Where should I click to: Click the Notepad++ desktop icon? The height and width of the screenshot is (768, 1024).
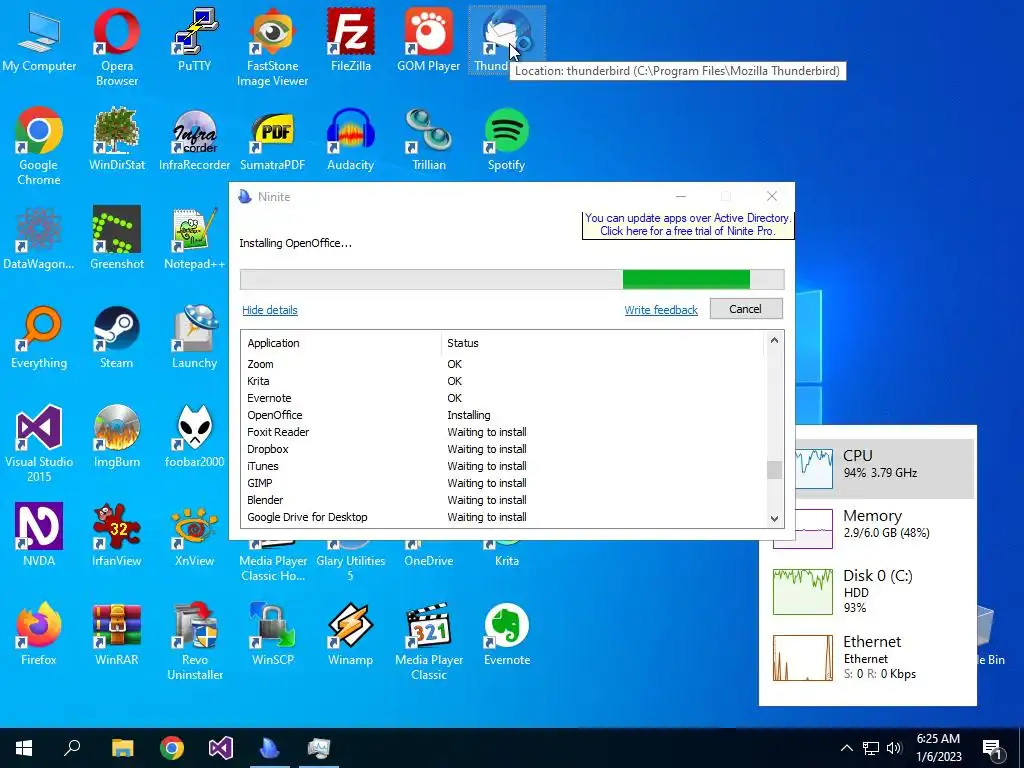coord(194,238)
